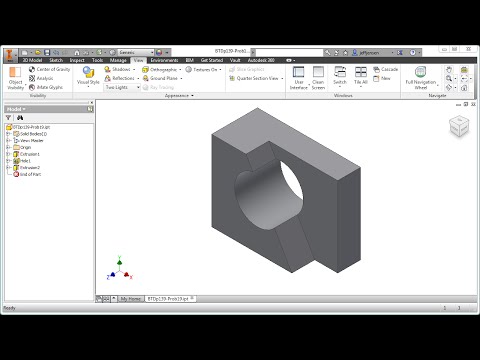Screen dimensions: 480x360
Task: Open the Orthographic dropdown arrow
Action: point(180,70)
